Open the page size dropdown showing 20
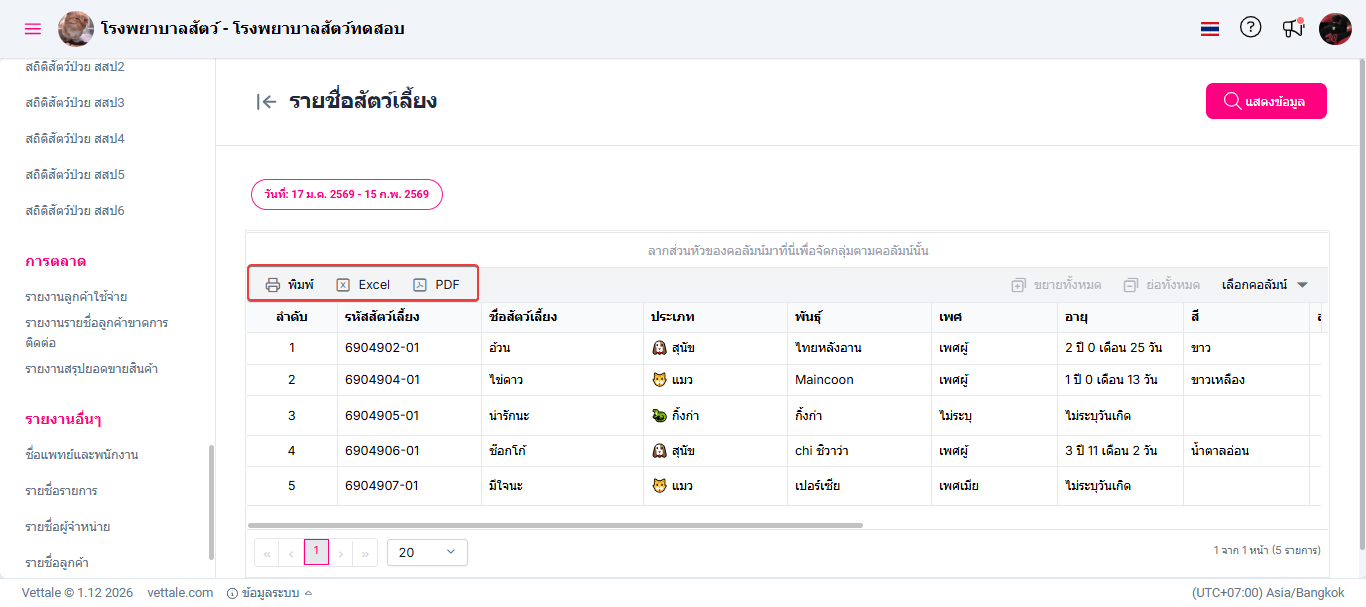 pos(427,552)
